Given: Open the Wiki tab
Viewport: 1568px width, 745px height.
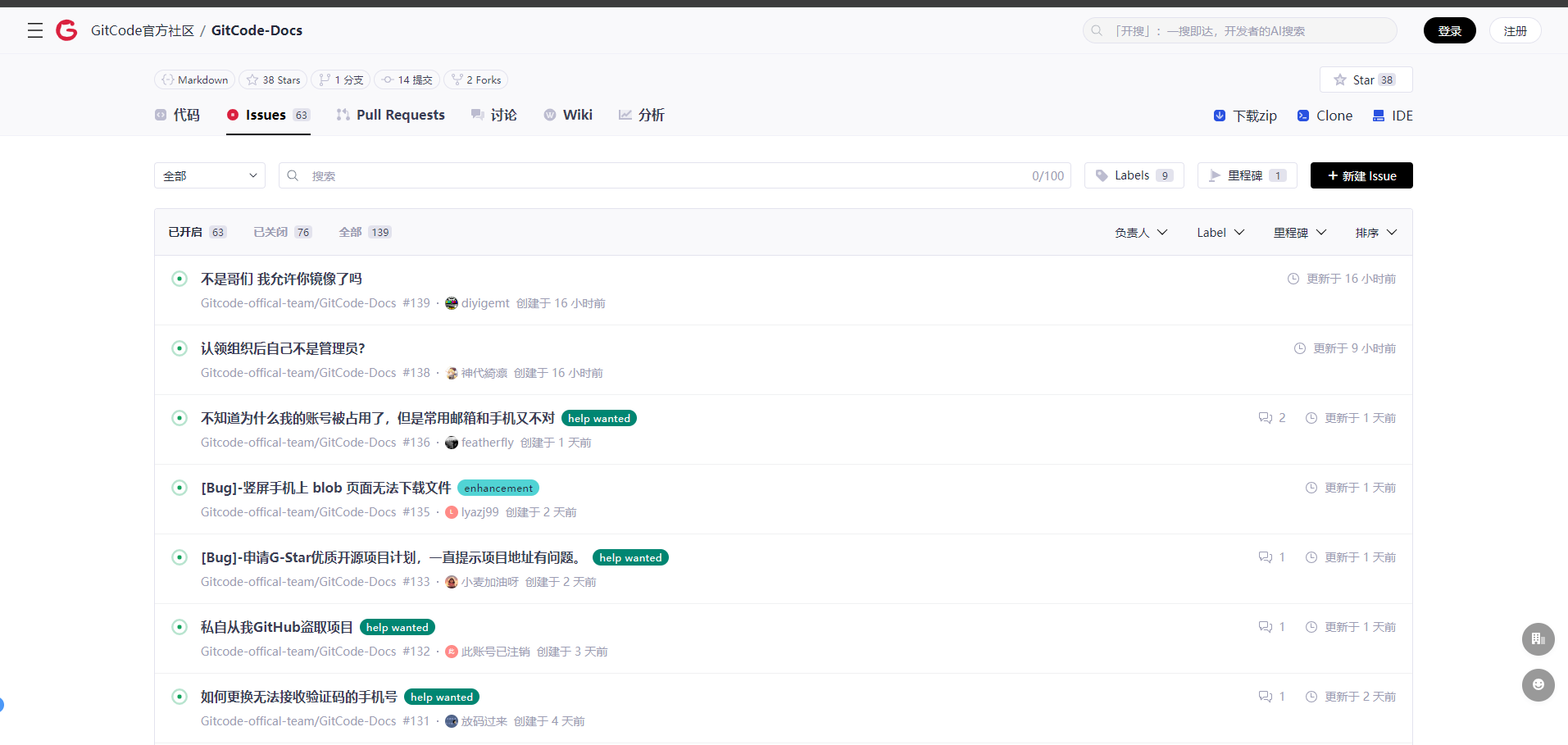Looking at the screenshot, I should tap(568, 115).
